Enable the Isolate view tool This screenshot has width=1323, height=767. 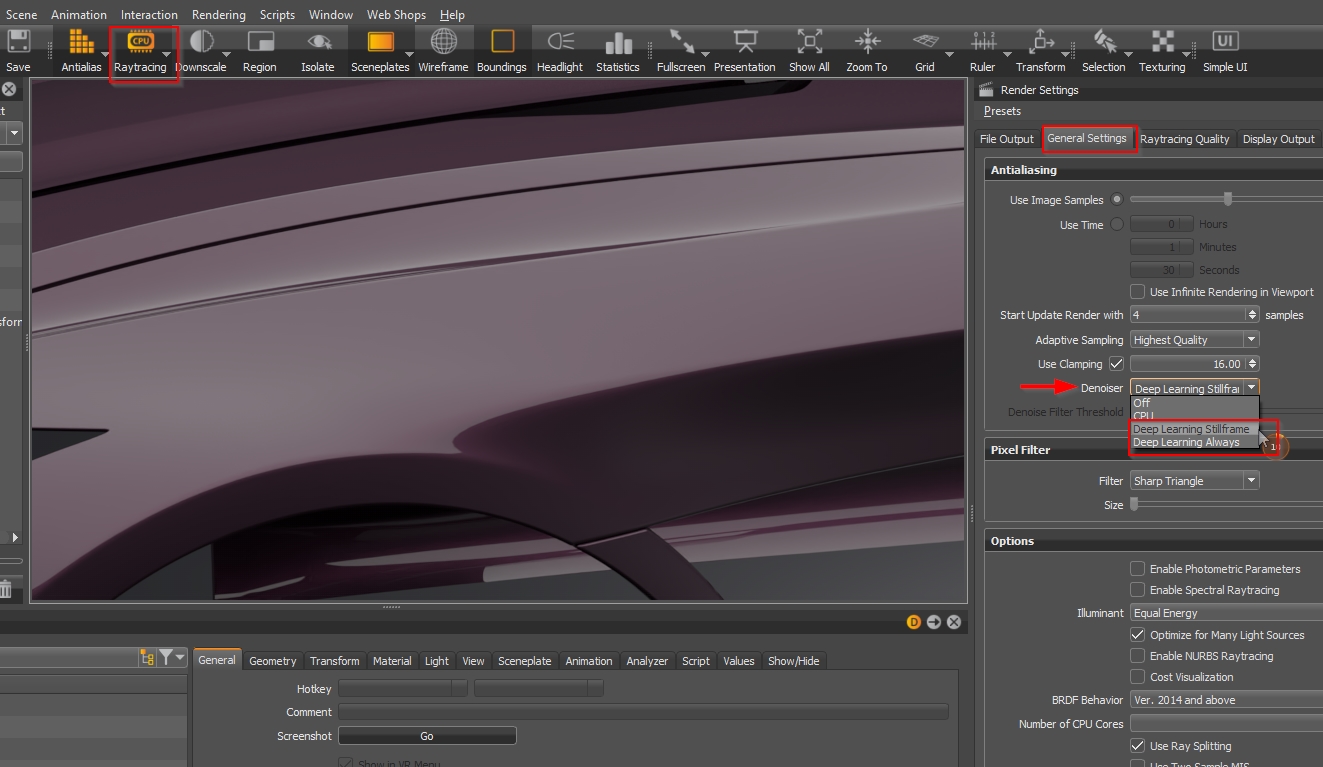[318, 43]
